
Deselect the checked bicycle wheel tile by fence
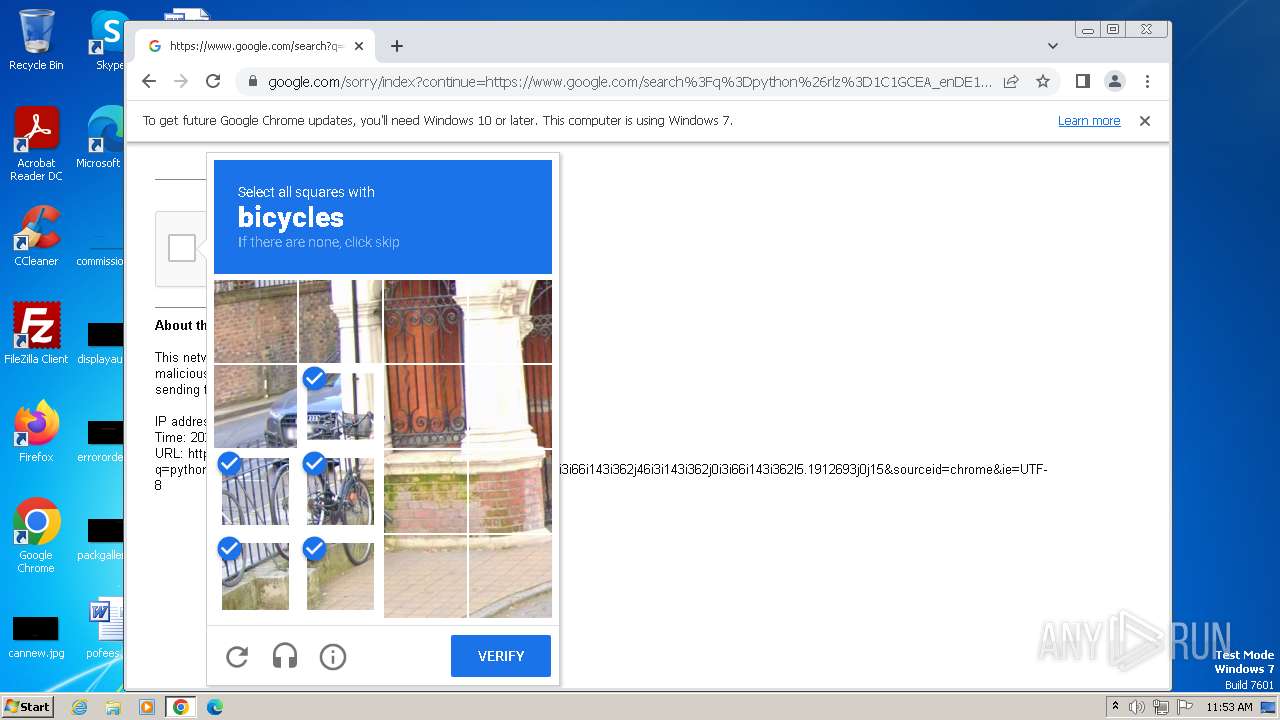[255, 491]
